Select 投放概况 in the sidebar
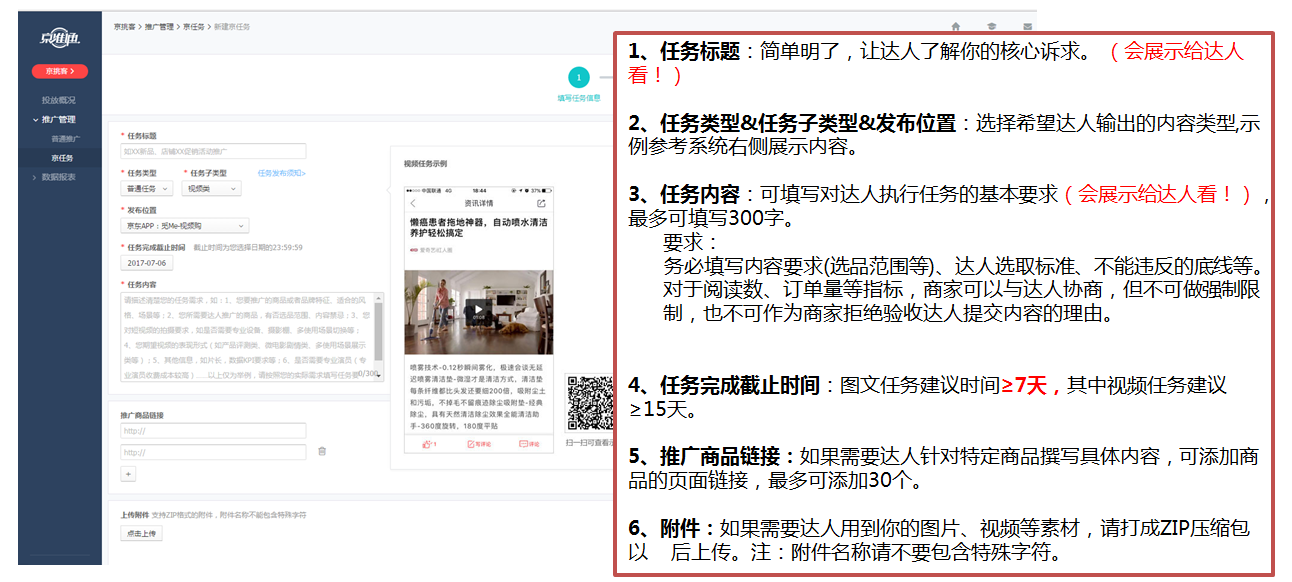This screenshot has height=582, width=1292. [x=58, y=100]
